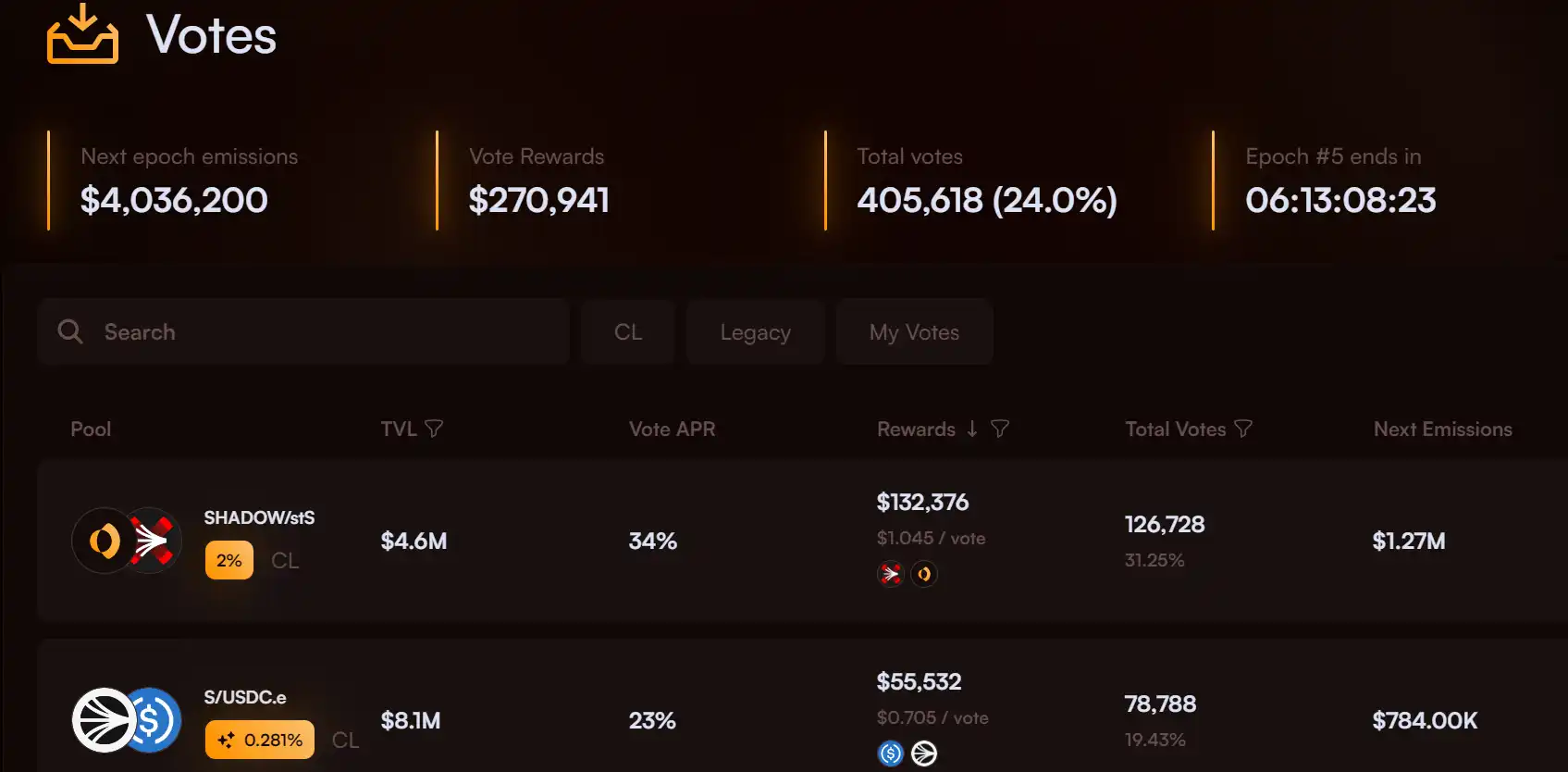Screen dimensions: 1568x772
Task: Open the TVL column filter
Action: coord(434,429)
